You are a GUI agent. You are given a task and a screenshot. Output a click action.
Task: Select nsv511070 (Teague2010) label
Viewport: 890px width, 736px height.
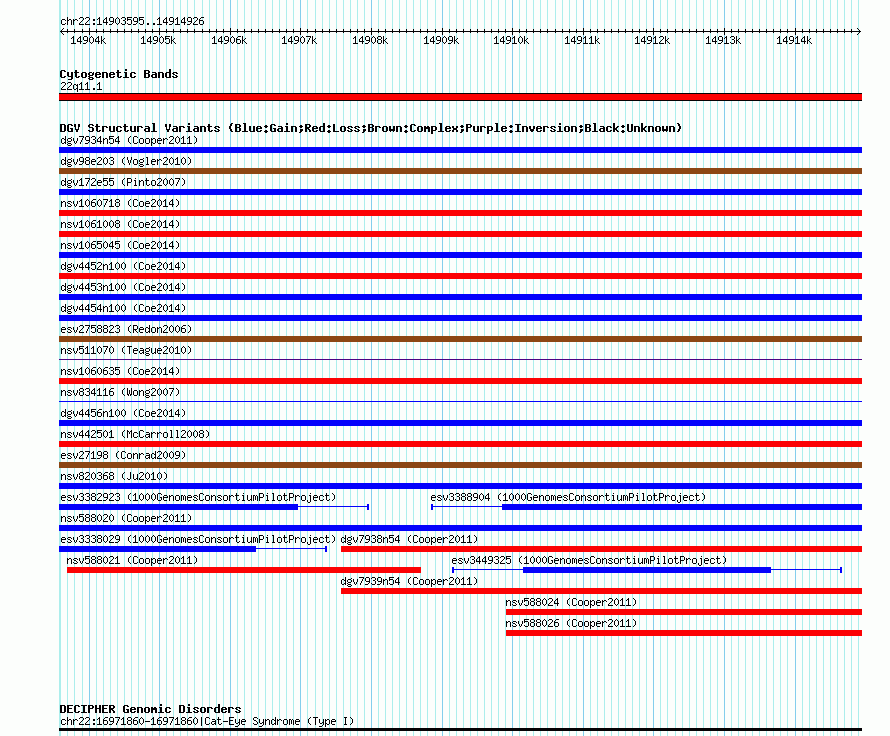[126, 350]
